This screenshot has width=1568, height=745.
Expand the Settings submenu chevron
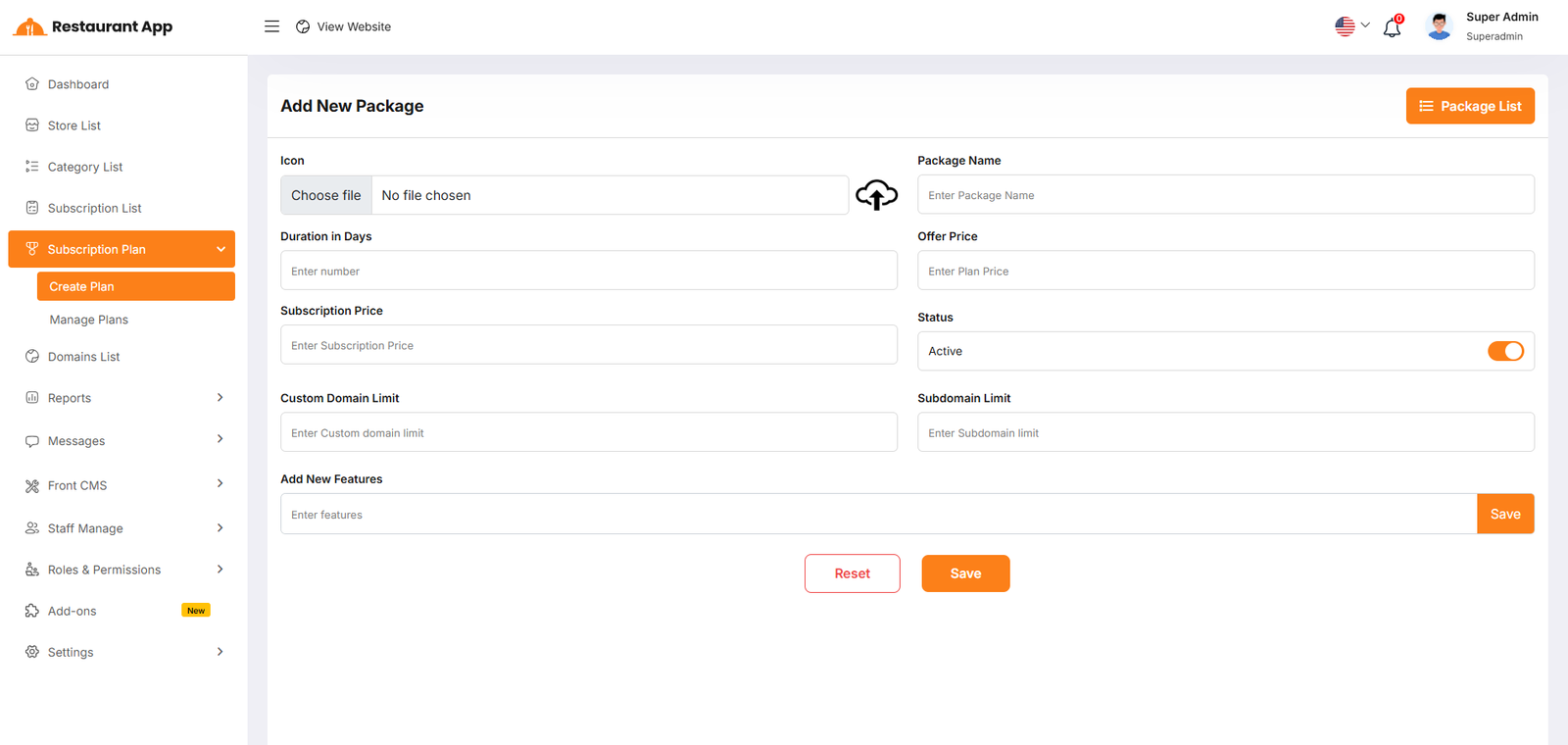point(220,652)
